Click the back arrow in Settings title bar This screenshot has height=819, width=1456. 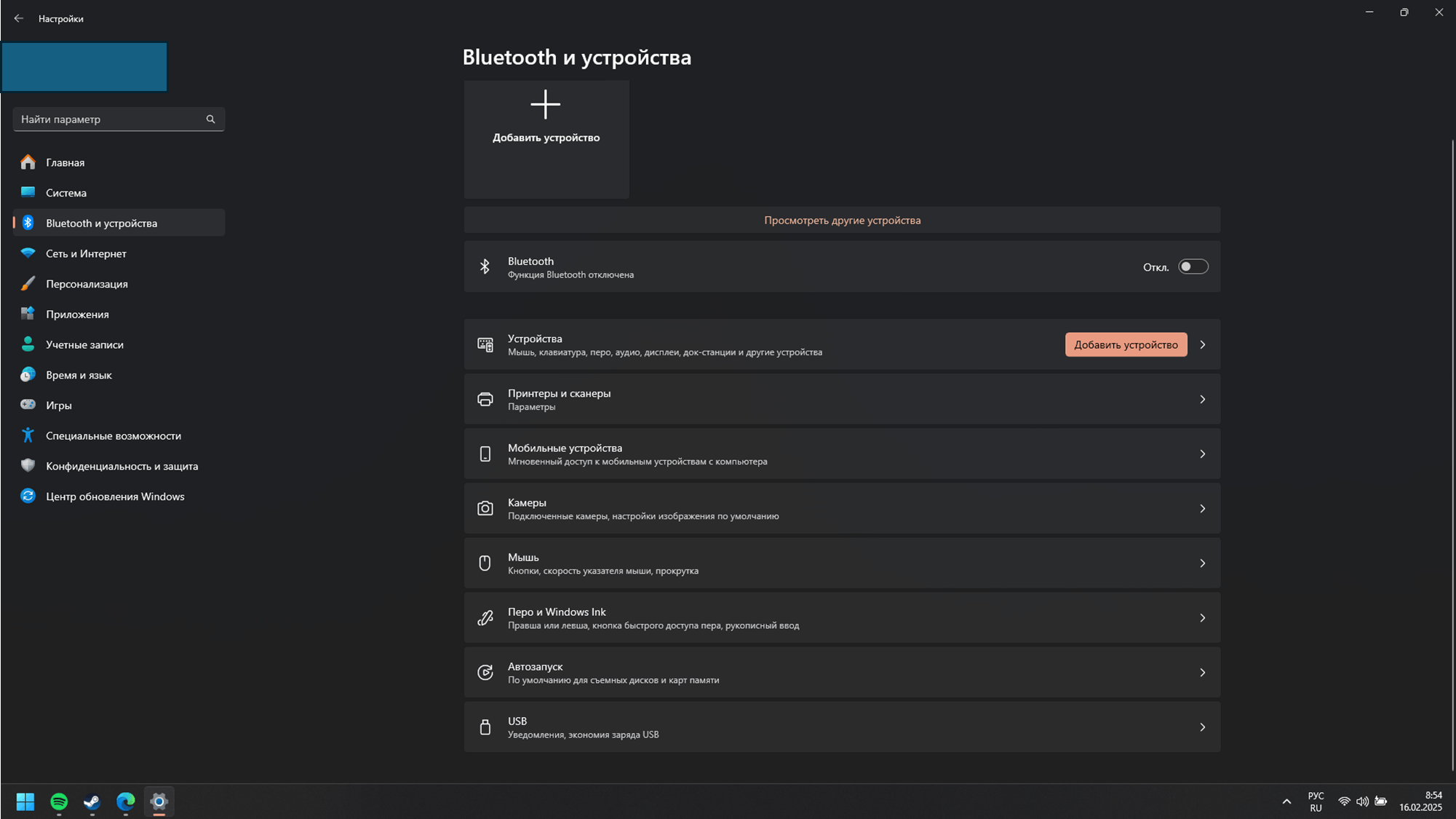pyautogui.click(x=19, y=18)
